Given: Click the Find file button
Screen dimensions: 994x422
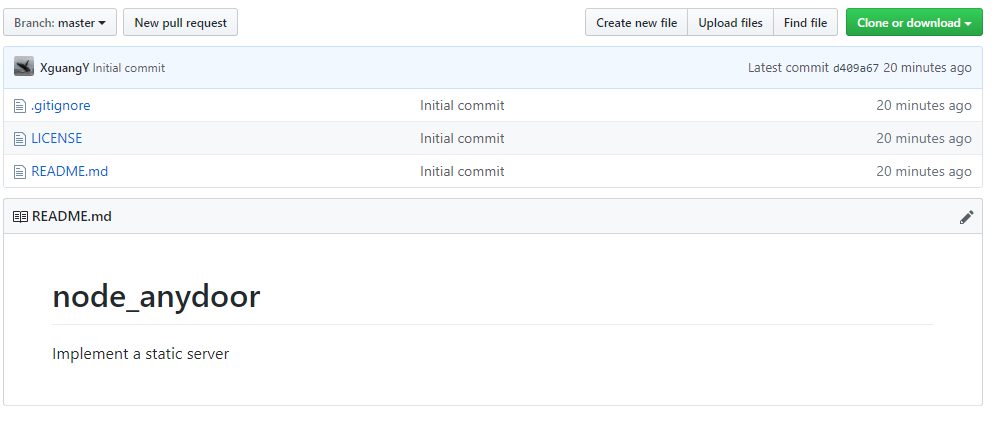Looking at the screenshot, I should (805, 22).
